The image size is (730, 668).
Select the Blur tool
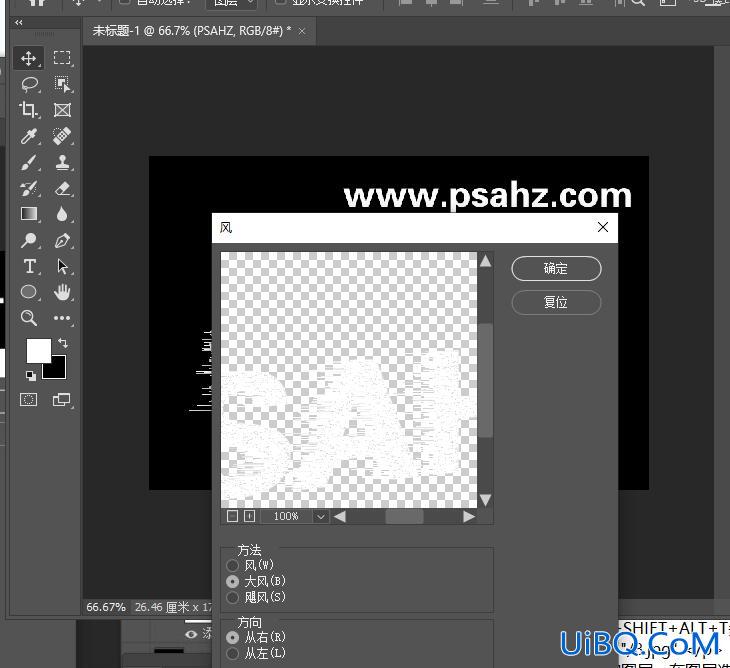(x=62, y=214)
